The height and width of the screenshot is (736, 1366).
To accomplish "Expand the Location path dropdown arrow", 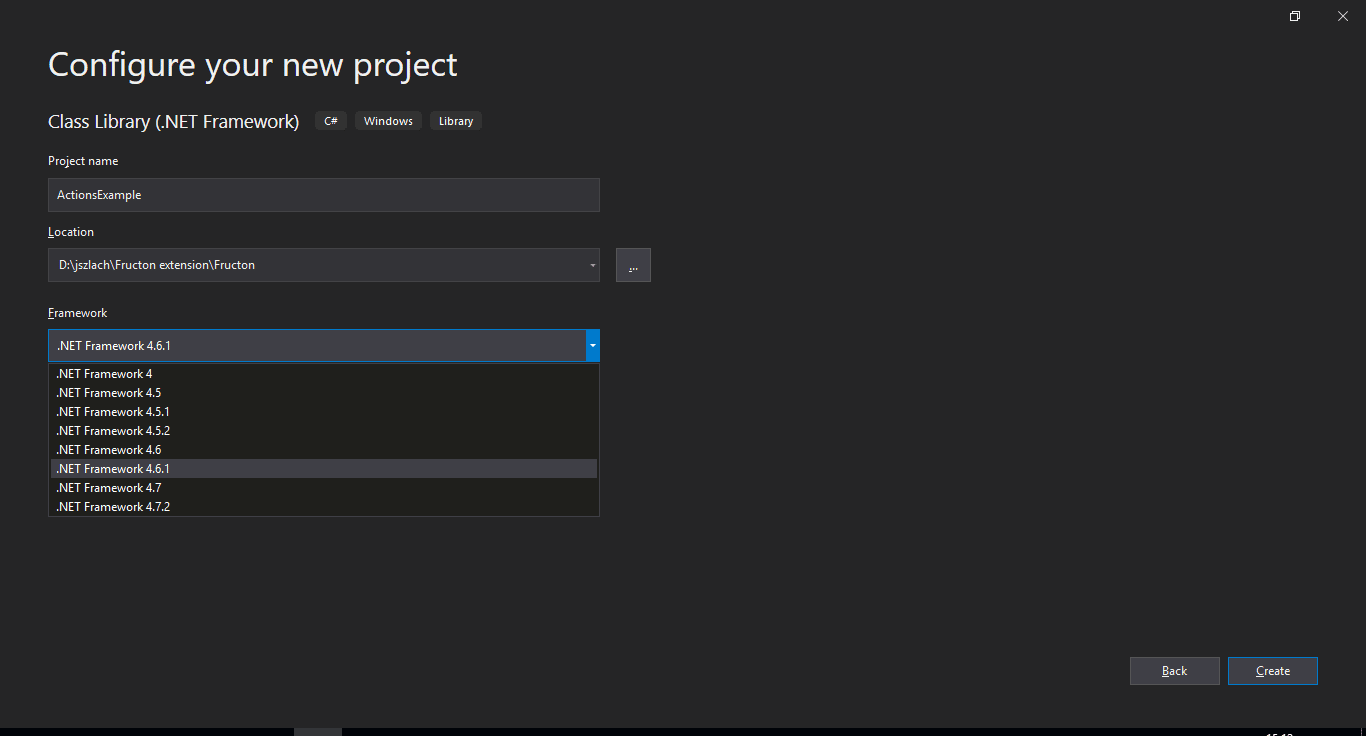I will pos(593,265).
